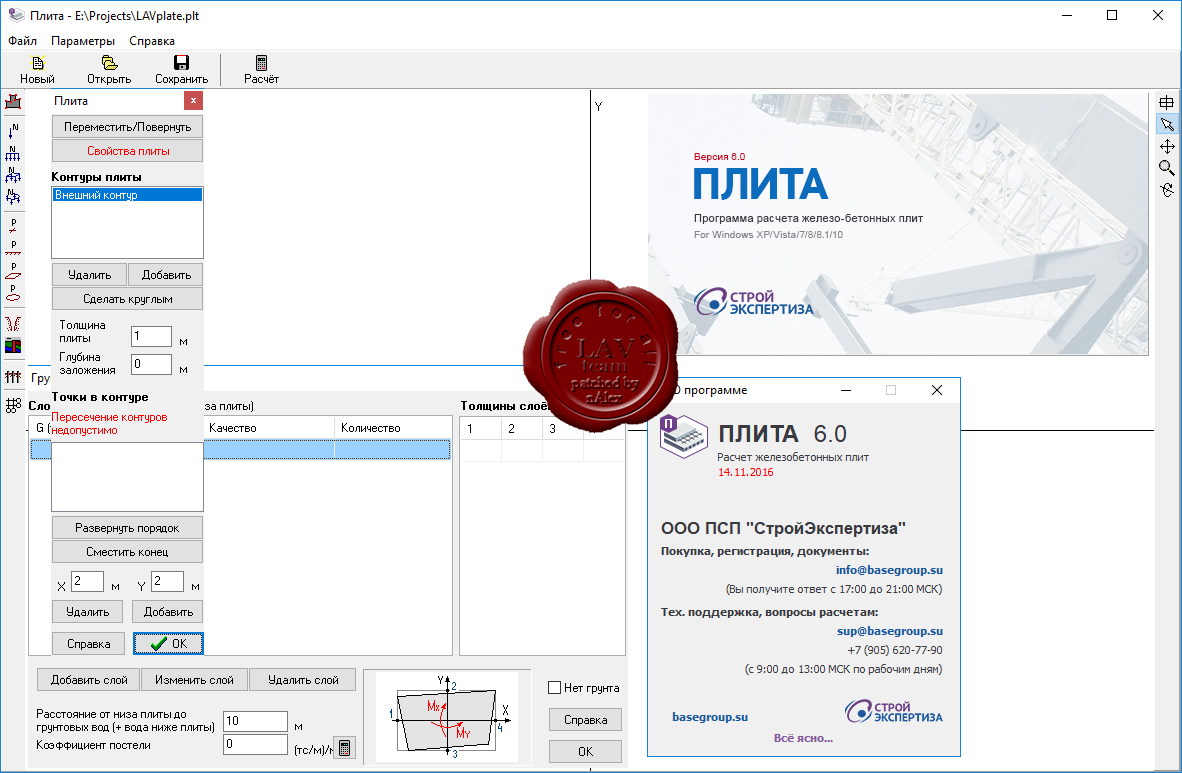Select the highlighted empty soil layer row
Image resolution: width=1182 pixels, height=773 pixels.
(240, 449)
